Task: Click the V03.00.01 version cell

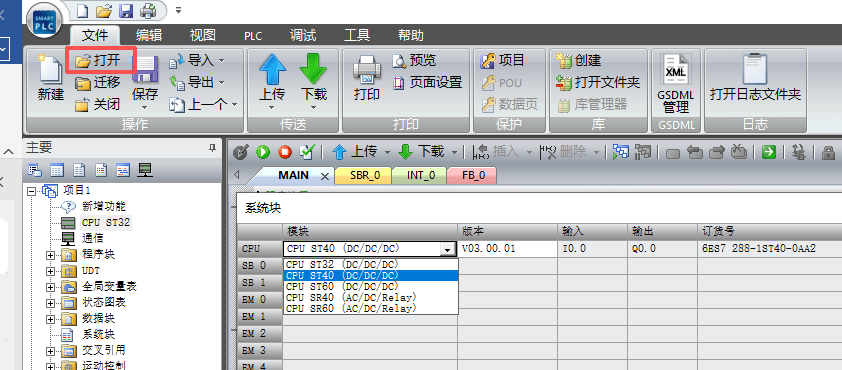Action: (x=507, y=249)
